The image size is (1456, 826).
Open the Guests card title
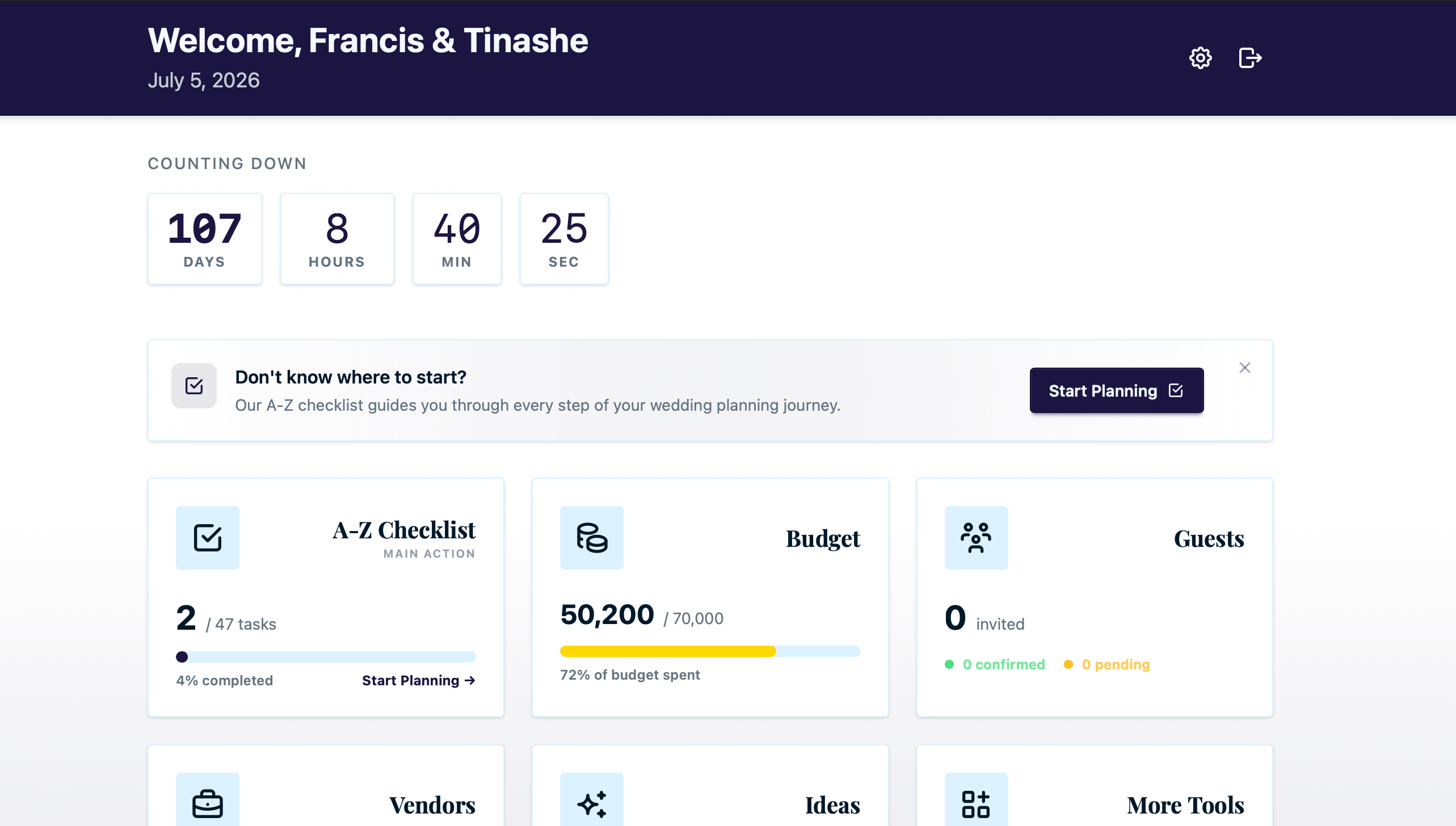(x=1209, y=539)
